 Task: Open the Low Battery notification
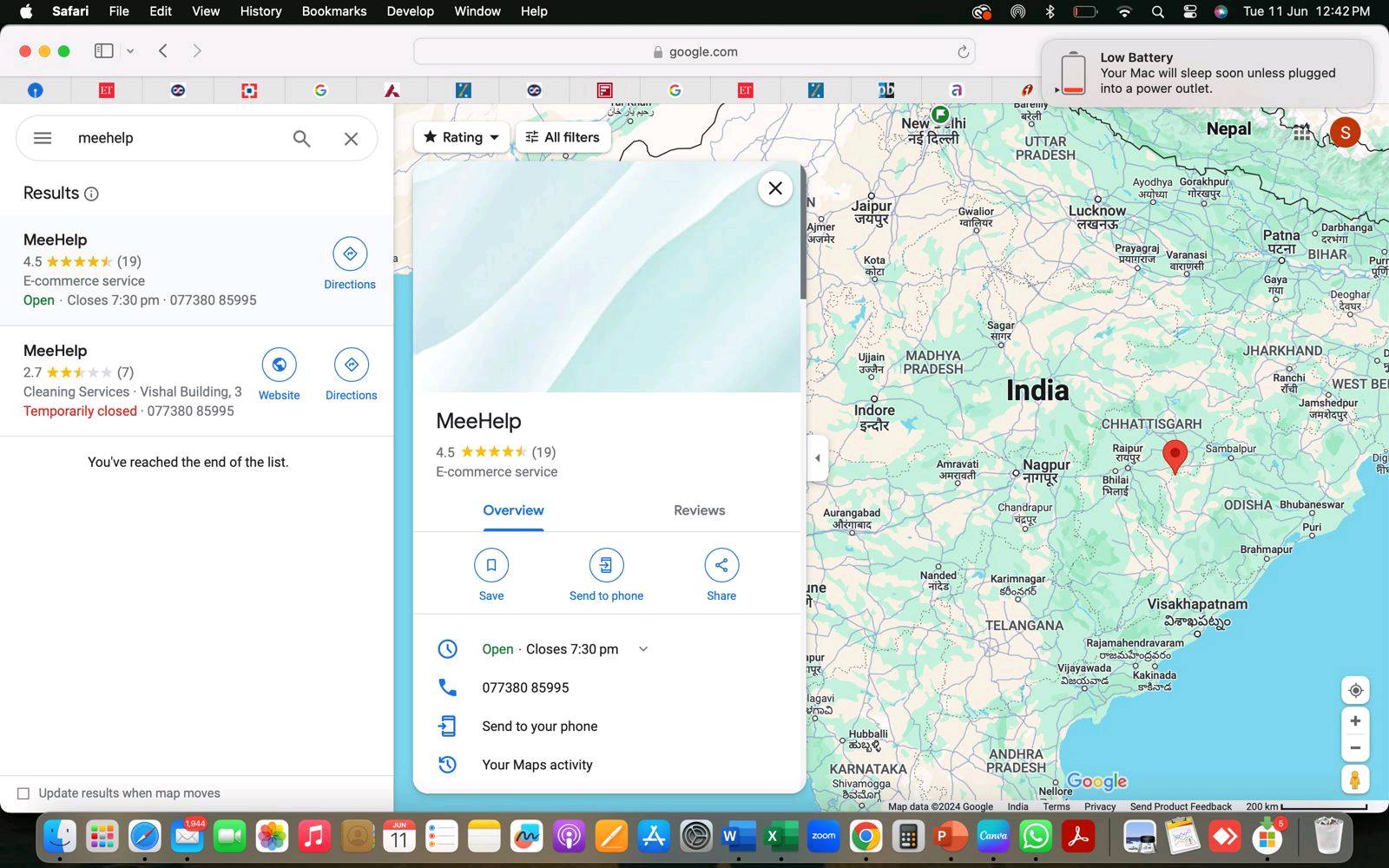(1208, 73)
